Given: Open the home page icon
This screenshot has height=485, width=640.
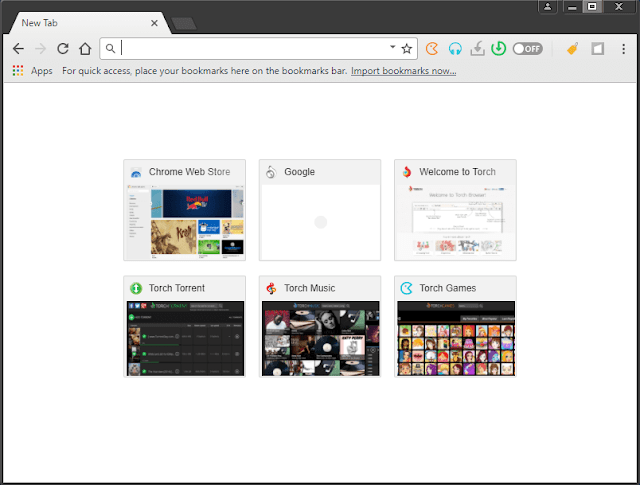Looking at the screenshot, I should (x=85, y=49).
